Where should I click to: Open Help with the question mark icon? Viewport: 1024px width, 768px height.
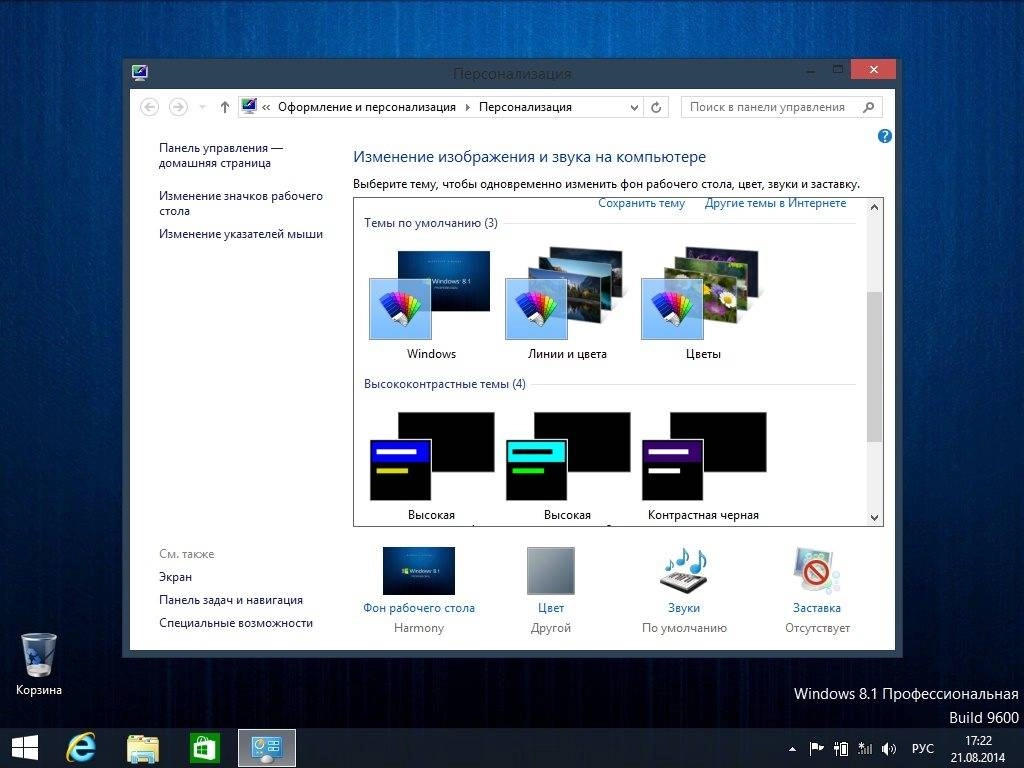coord(884,136)
